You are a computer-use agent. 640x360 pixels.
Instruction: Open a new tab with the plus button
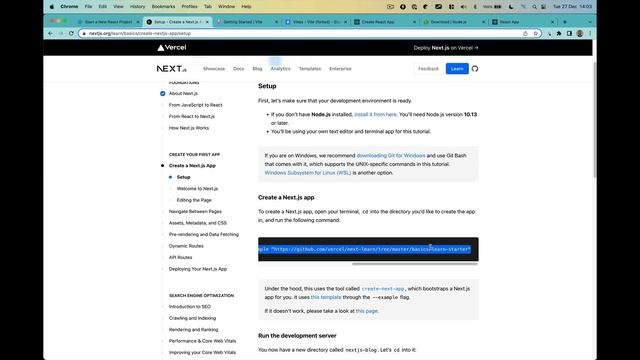point(565,22)
